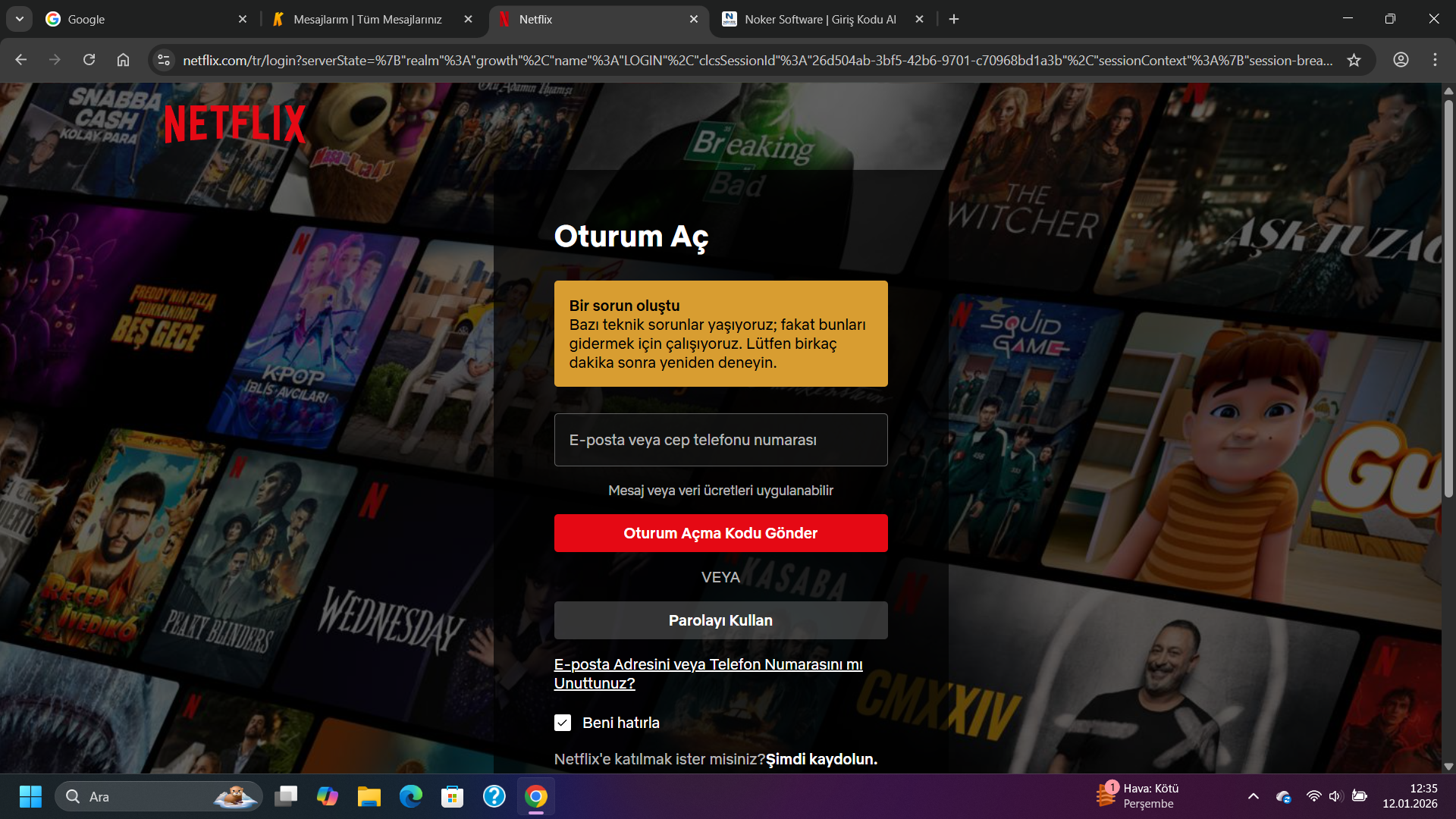Reload the Netflix page
Image resolution: width=1456 pixels, height=819 pixels.
[89, 60]
